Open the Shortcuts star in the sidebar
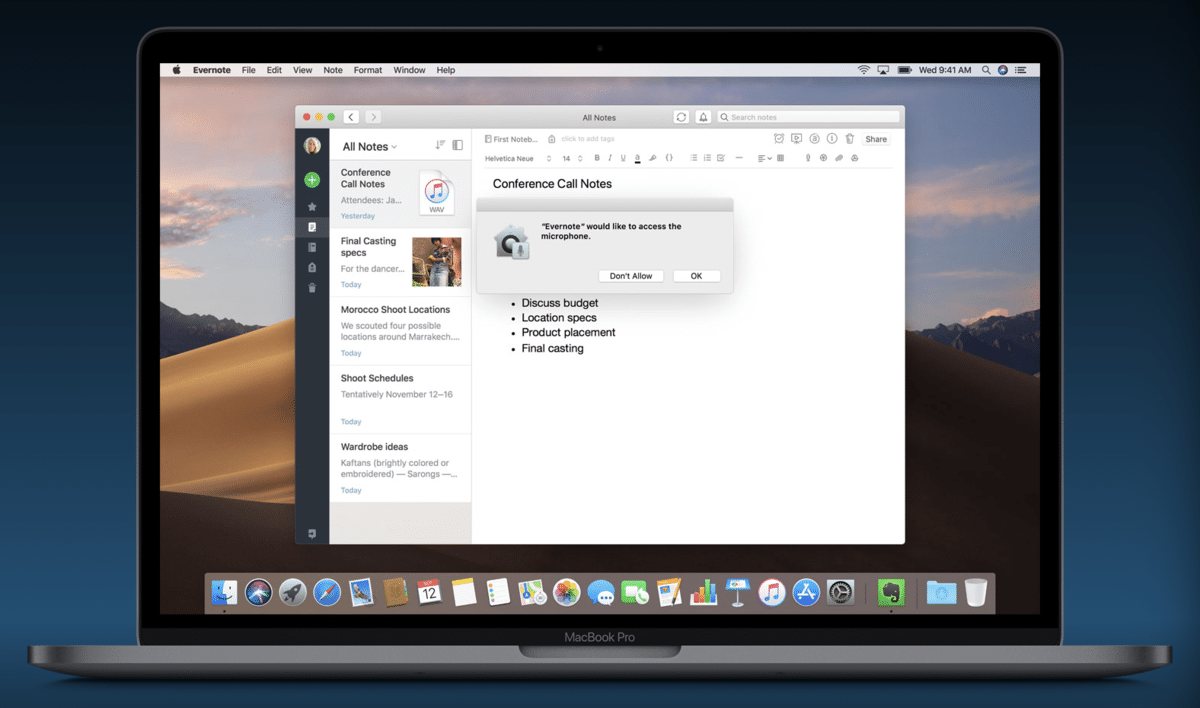This screenshot has width=1200, height=708. [x=312, y=207]
